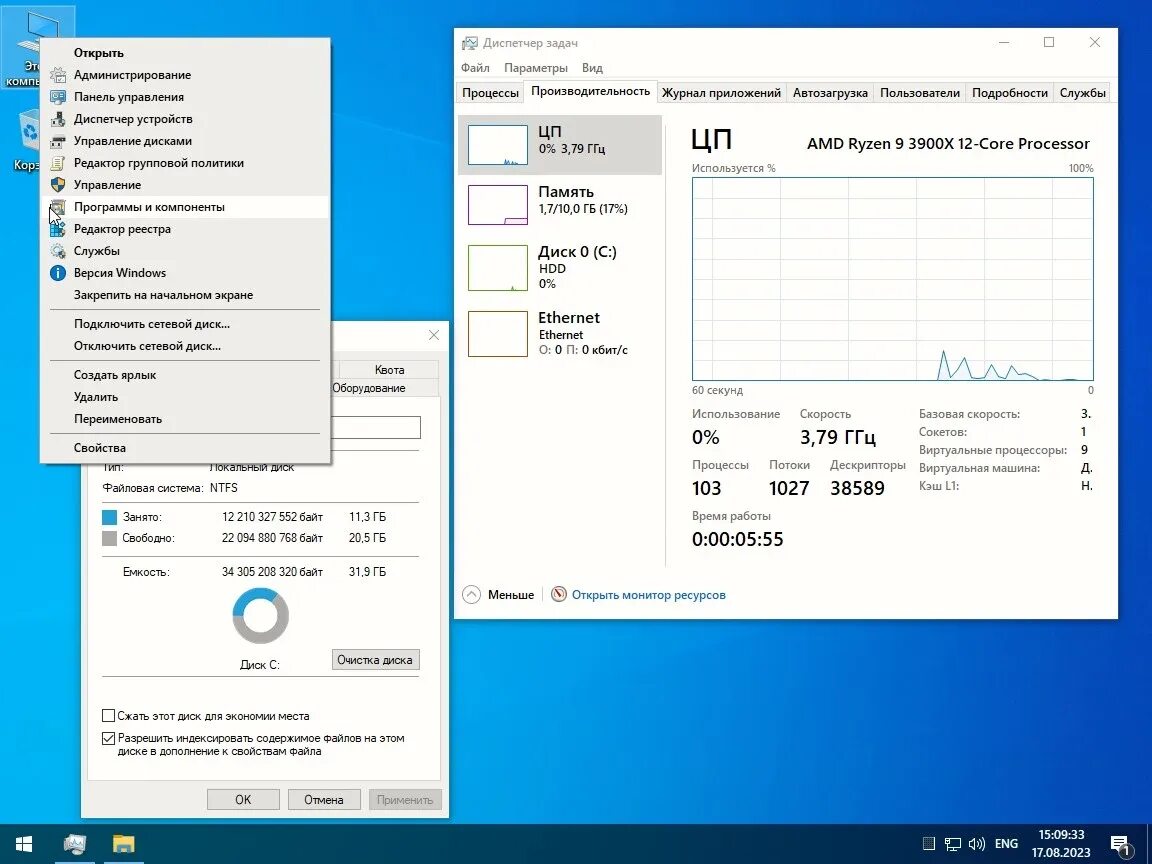Click the ENG language indicator
The height and width of the screenshot is (864, 1152).
click(1007, 843)
